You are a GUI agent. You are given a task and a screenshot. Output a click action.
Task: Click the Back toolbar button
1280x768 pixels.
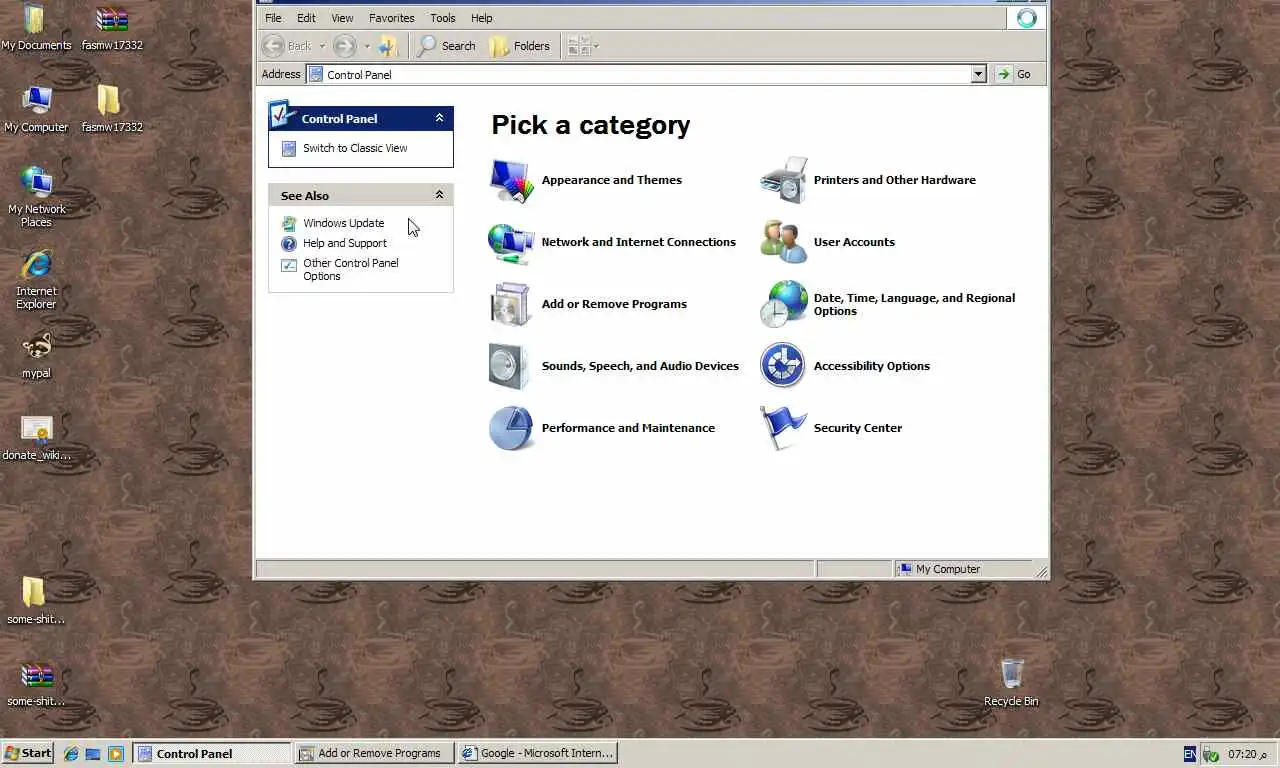click(x=288, y=46)
